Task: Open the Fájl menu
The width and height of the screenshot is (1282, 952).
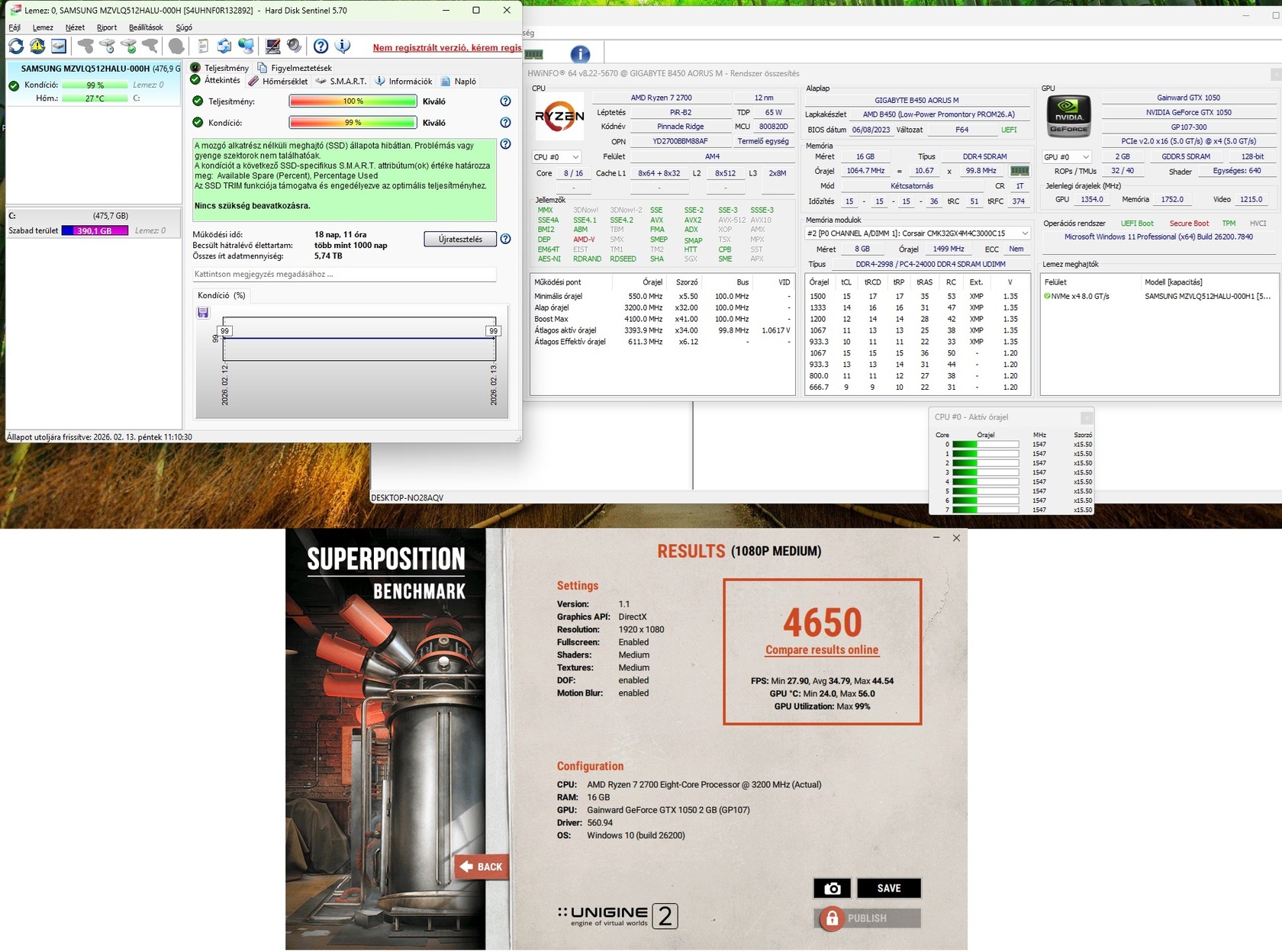Action: click(14, 27)
